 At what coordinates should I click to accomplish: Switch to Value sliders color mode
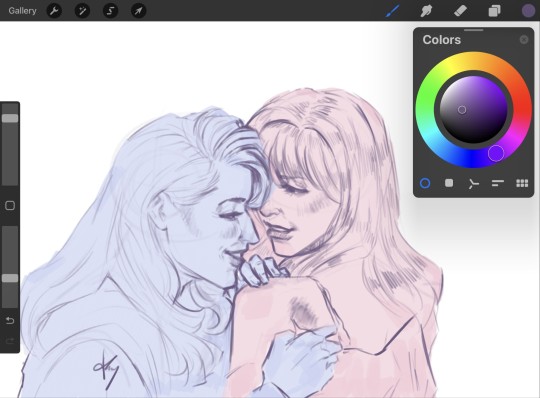pos(498,183)
